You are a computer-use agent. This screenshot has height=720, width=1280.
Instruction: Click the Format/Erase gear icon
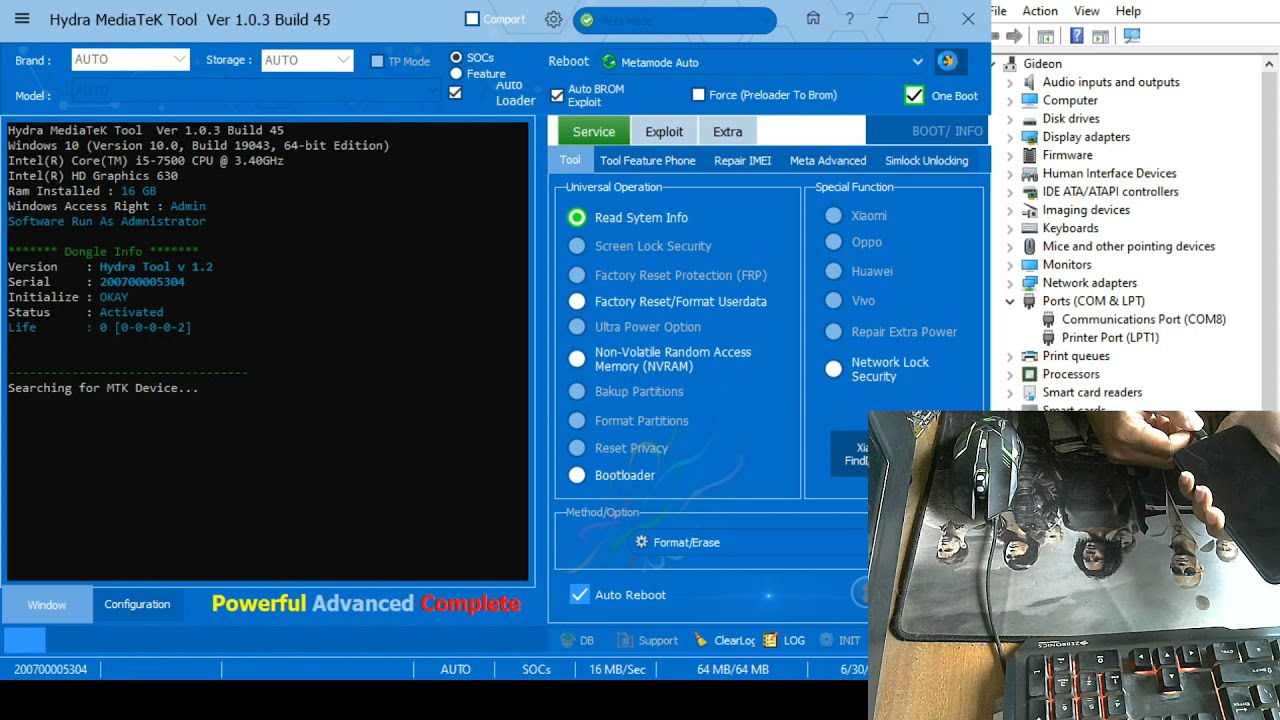(x=641, y=542)
